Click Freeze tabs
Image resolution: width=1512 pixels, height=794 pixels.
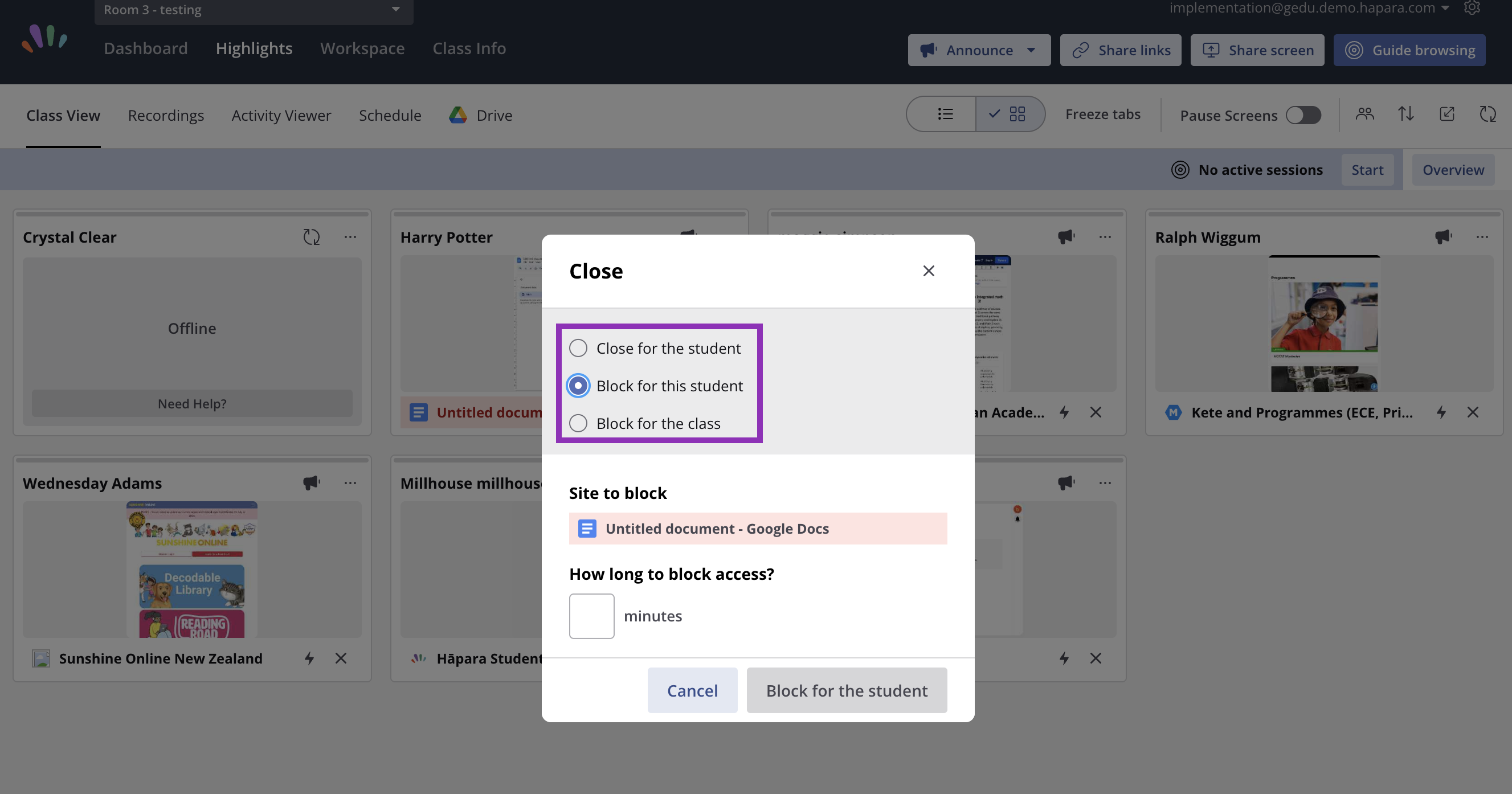[x=1102, y=114]
